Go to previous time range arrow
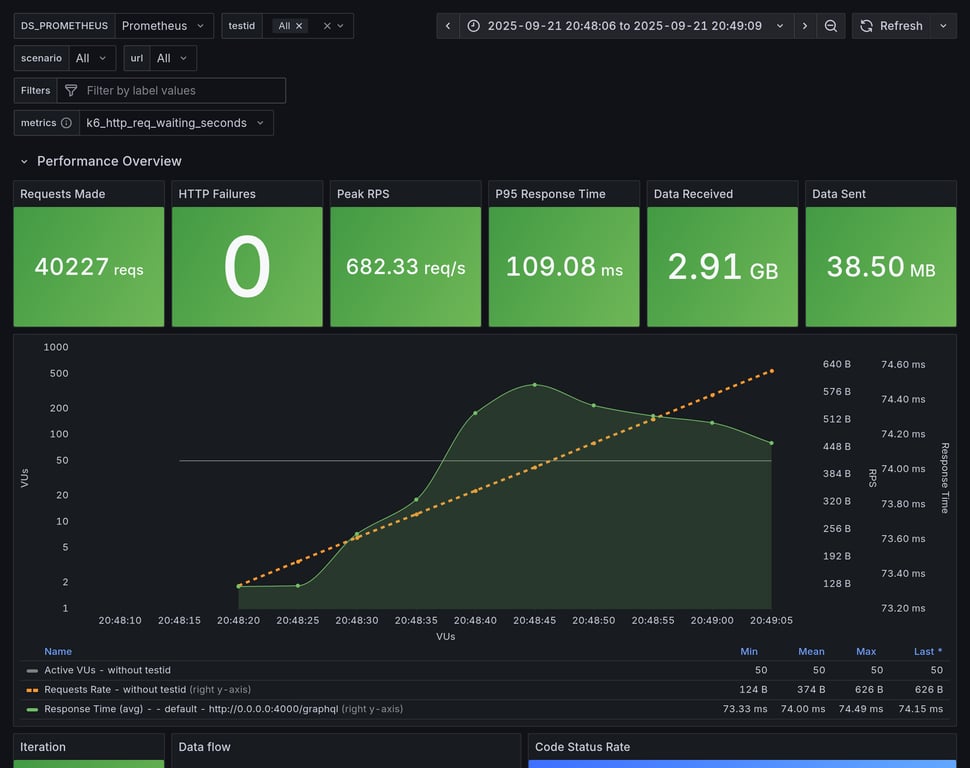The height and width of the screenshot is (768, 970). 448,26
